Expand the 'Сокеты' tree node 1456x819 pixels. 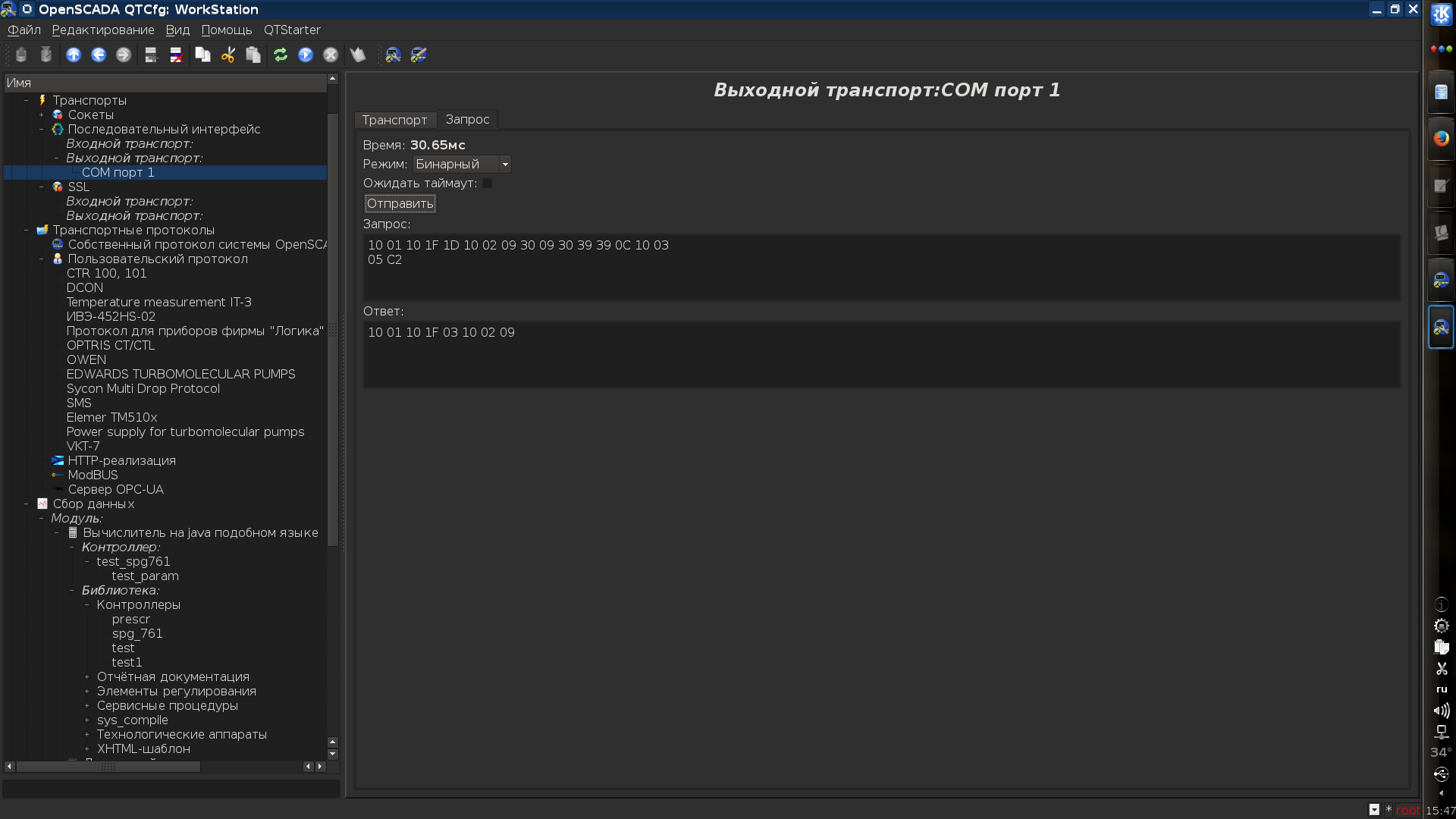42,115
